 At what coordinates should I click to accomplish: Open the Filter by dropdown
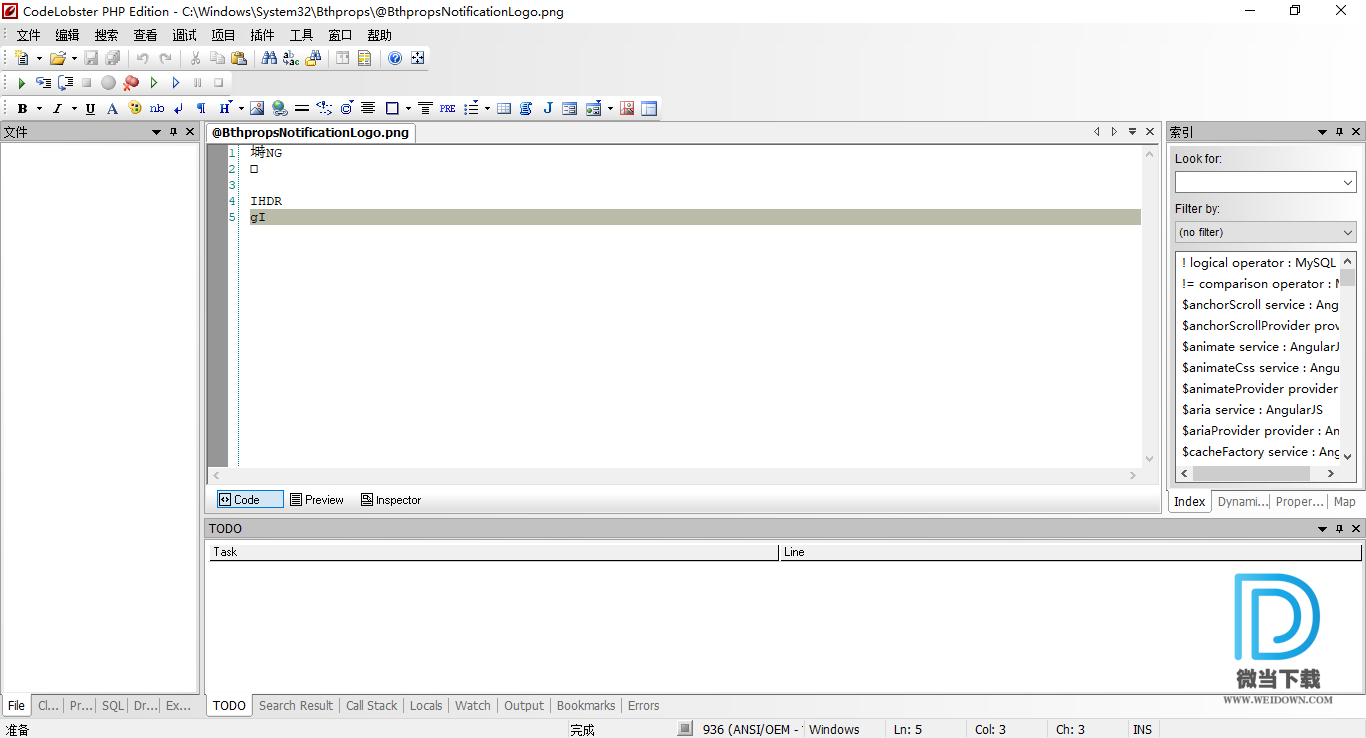pos(1265,232)
